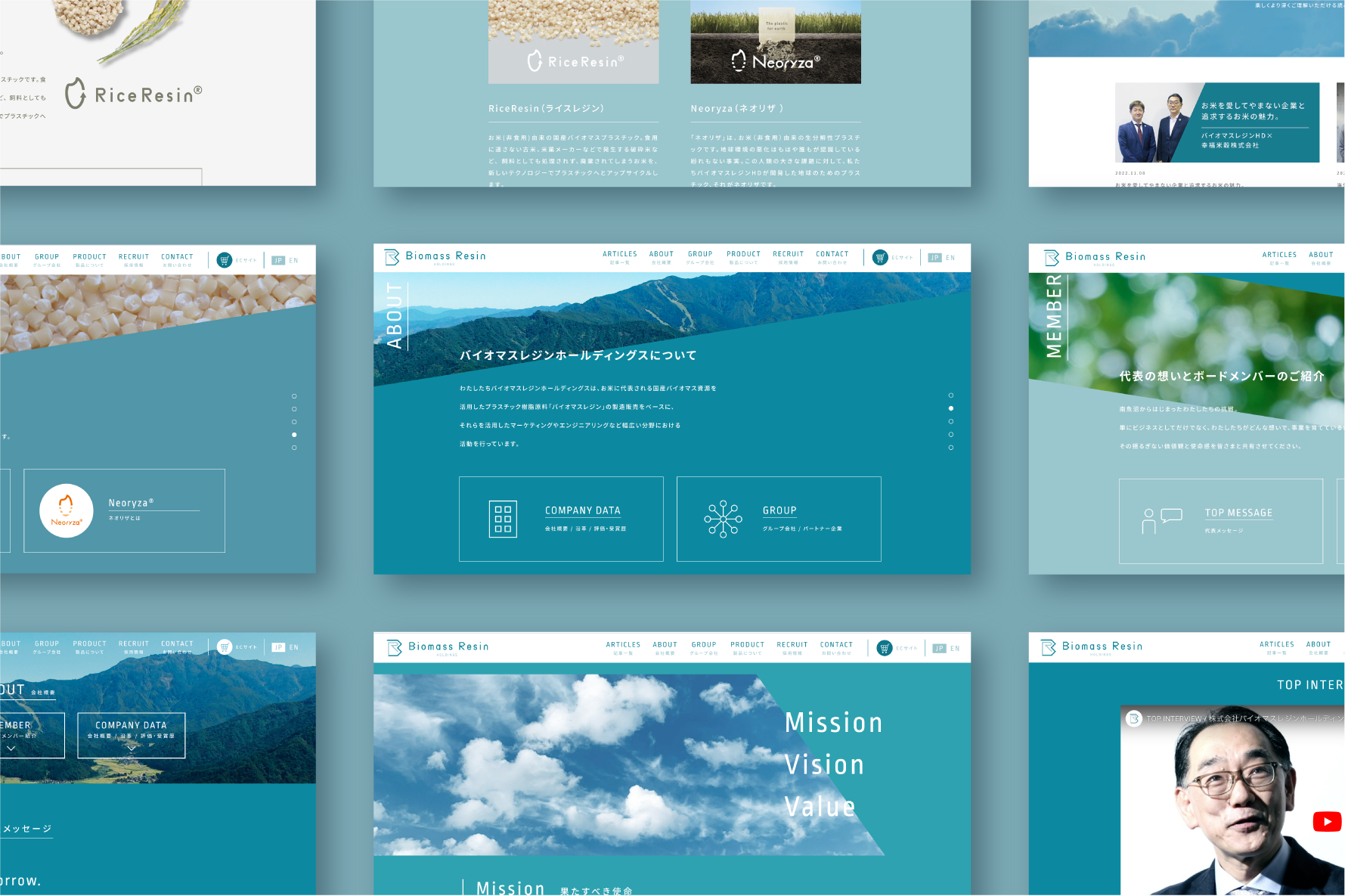Open the article thumbnail with two men in suits
Image resolution: width=1345 pixels, height=896 pixels.
click(x=1217, y=122)
